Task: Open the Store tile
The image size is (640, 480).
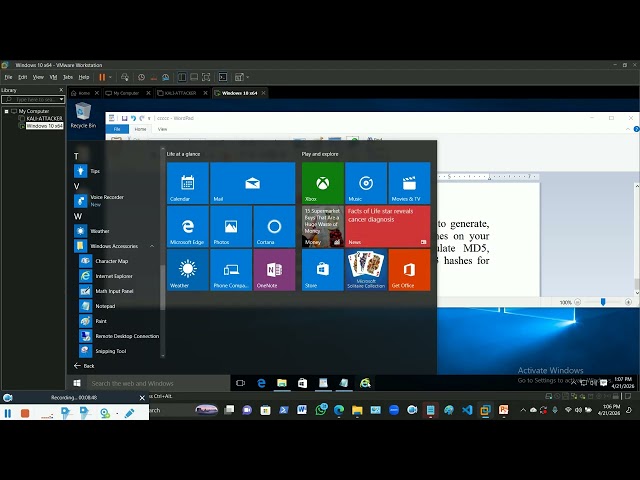Action: click(x=323, y=270)
